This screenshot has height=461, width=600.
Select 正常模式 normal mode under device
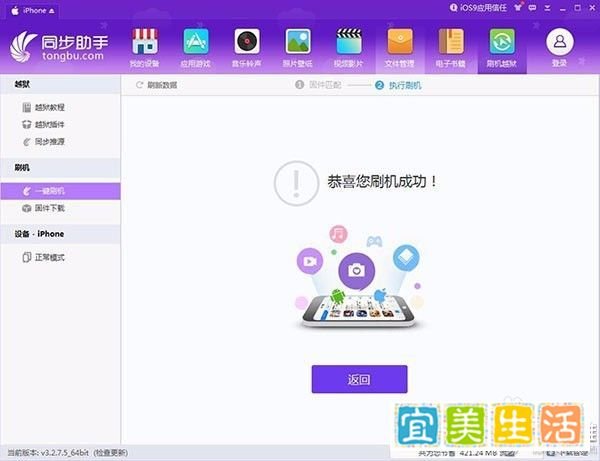tap(43, 257)
